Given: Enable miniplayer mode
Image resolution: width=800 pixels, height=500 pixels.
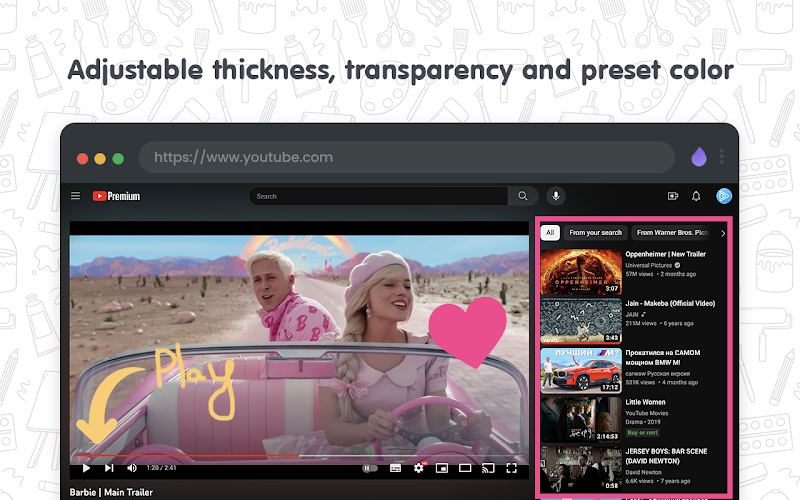Looking at the screenshot, I should pos(442,468).
